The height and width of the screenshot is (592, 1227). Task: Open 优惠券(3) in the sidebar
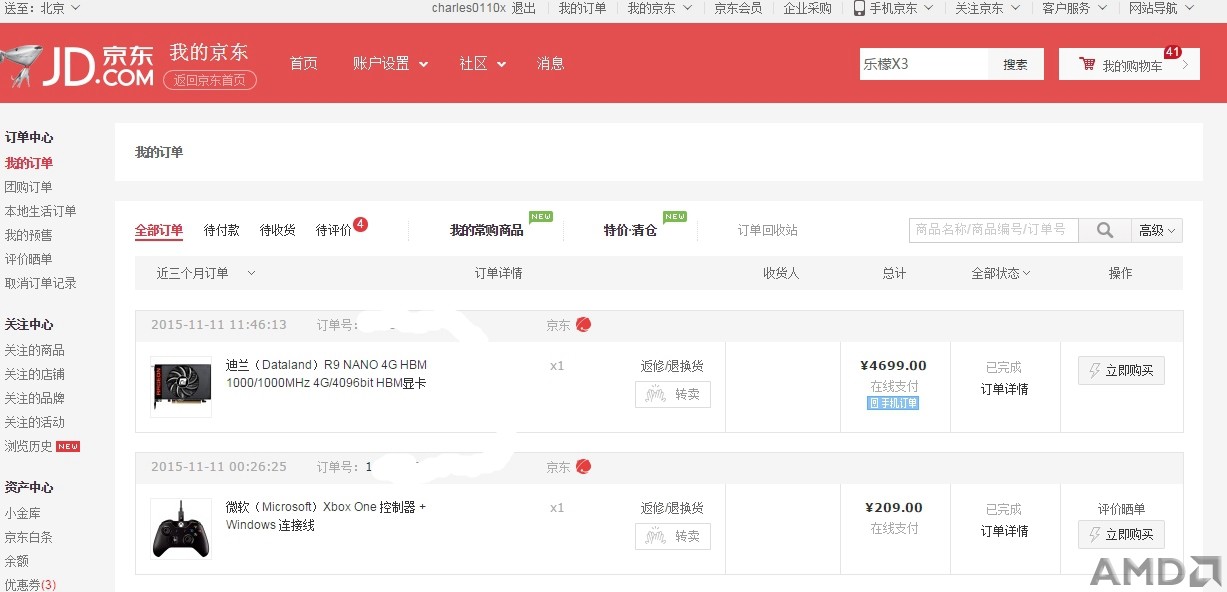point(30,584)
